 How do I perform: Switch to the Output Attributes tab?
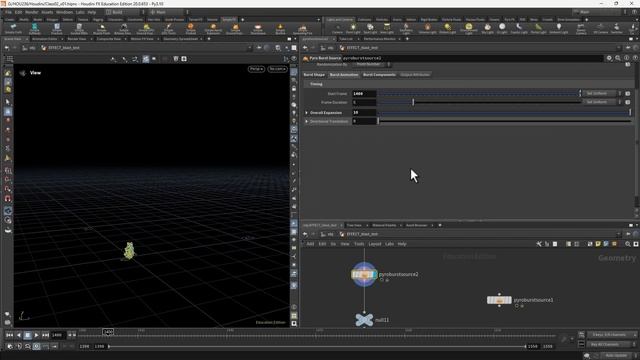pos(415,75)
